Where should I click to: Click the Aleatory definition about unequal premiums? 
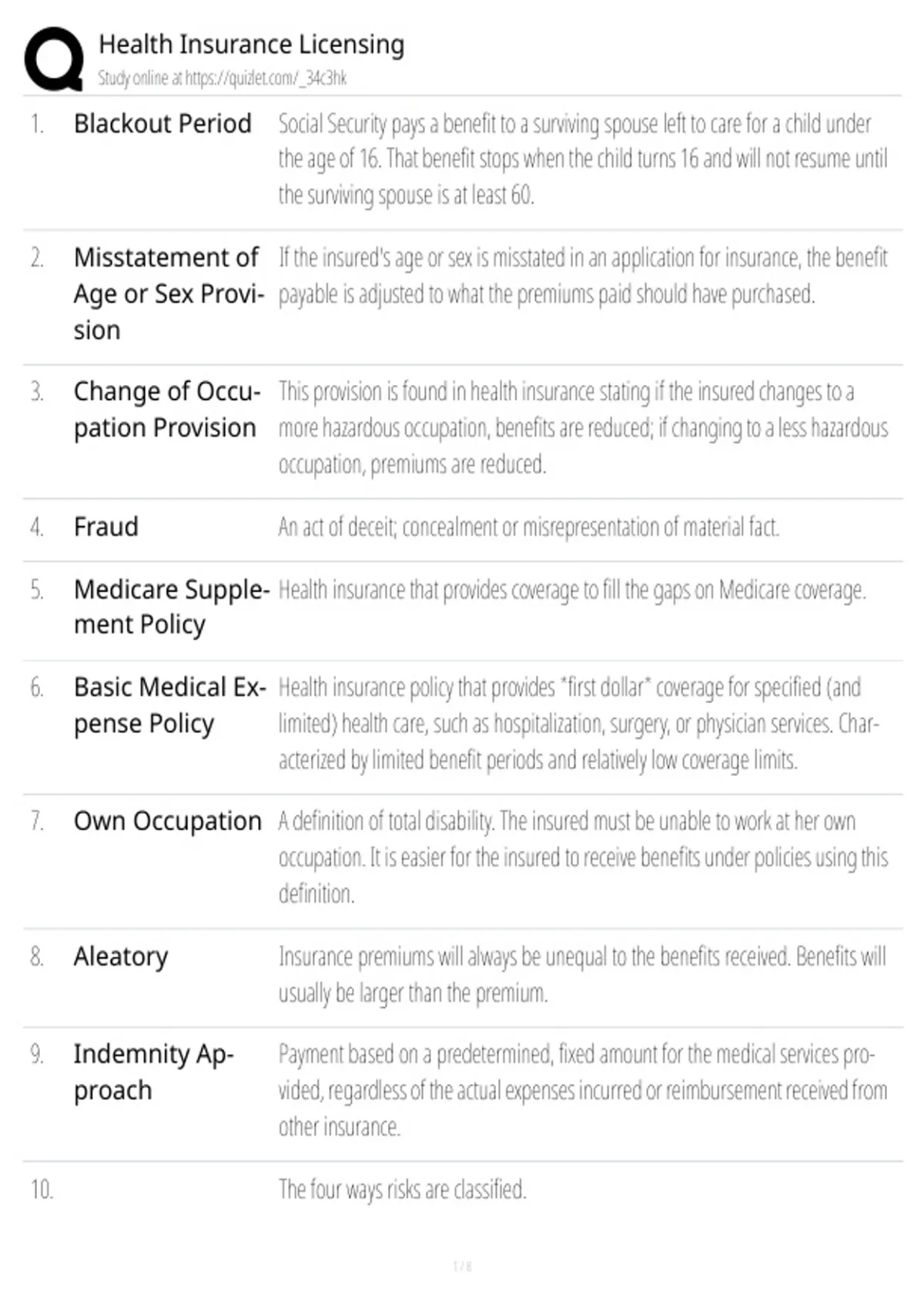pyautogui.click(x=582, y=975)
